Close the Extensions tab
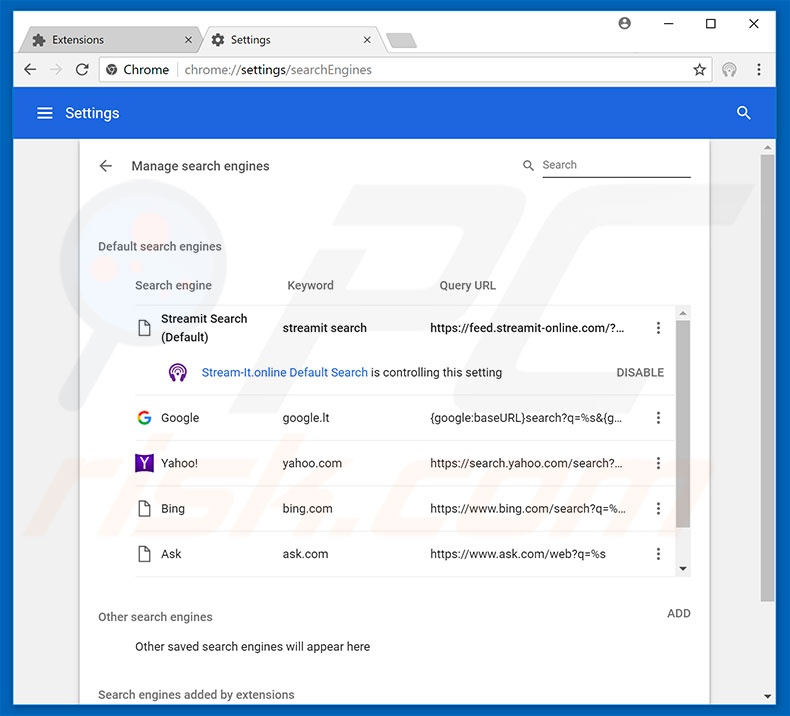This screenshot has width=790, height=716. pos(188,40)
